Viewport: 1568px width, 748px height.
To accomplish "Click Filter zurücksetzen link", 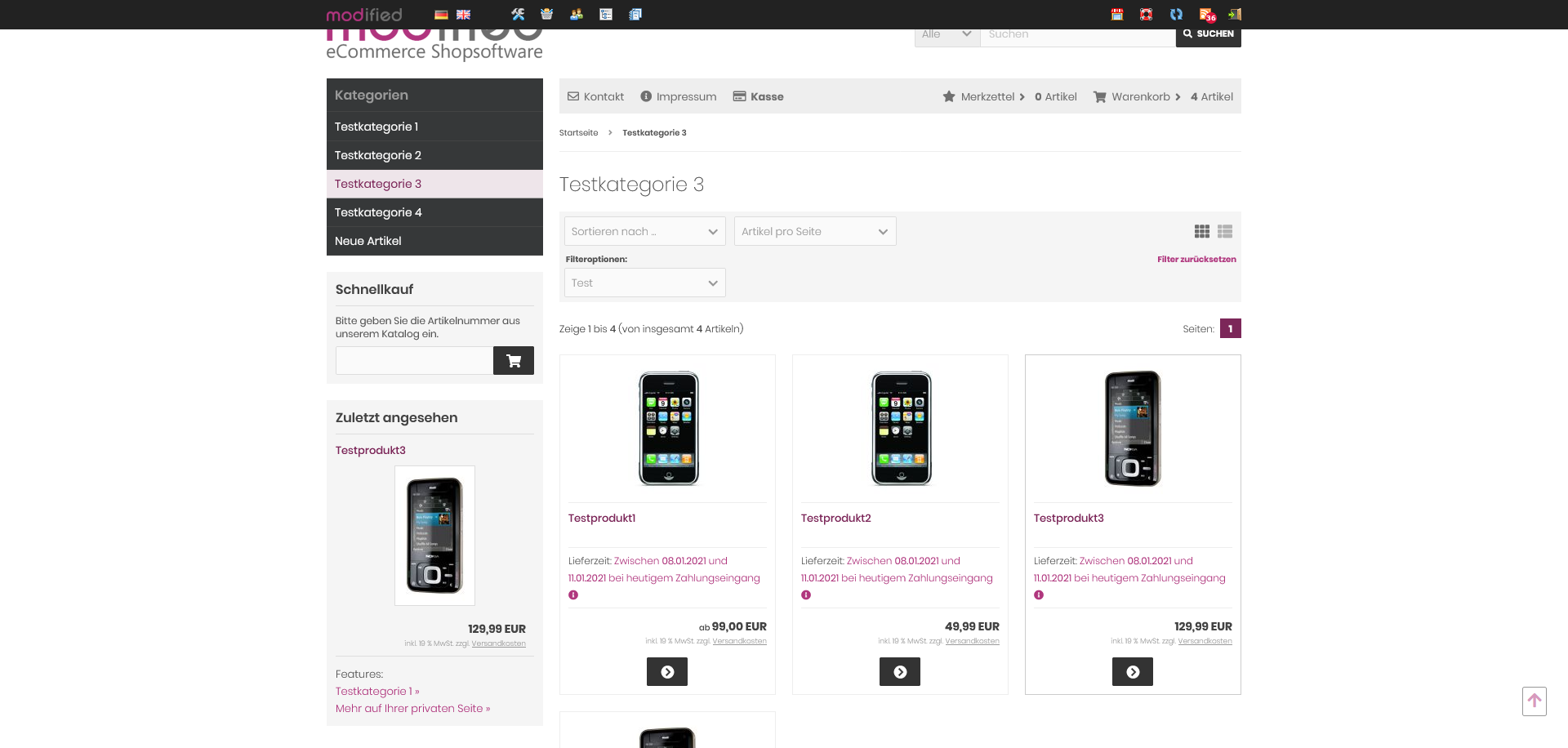I will pos(1196,260).
